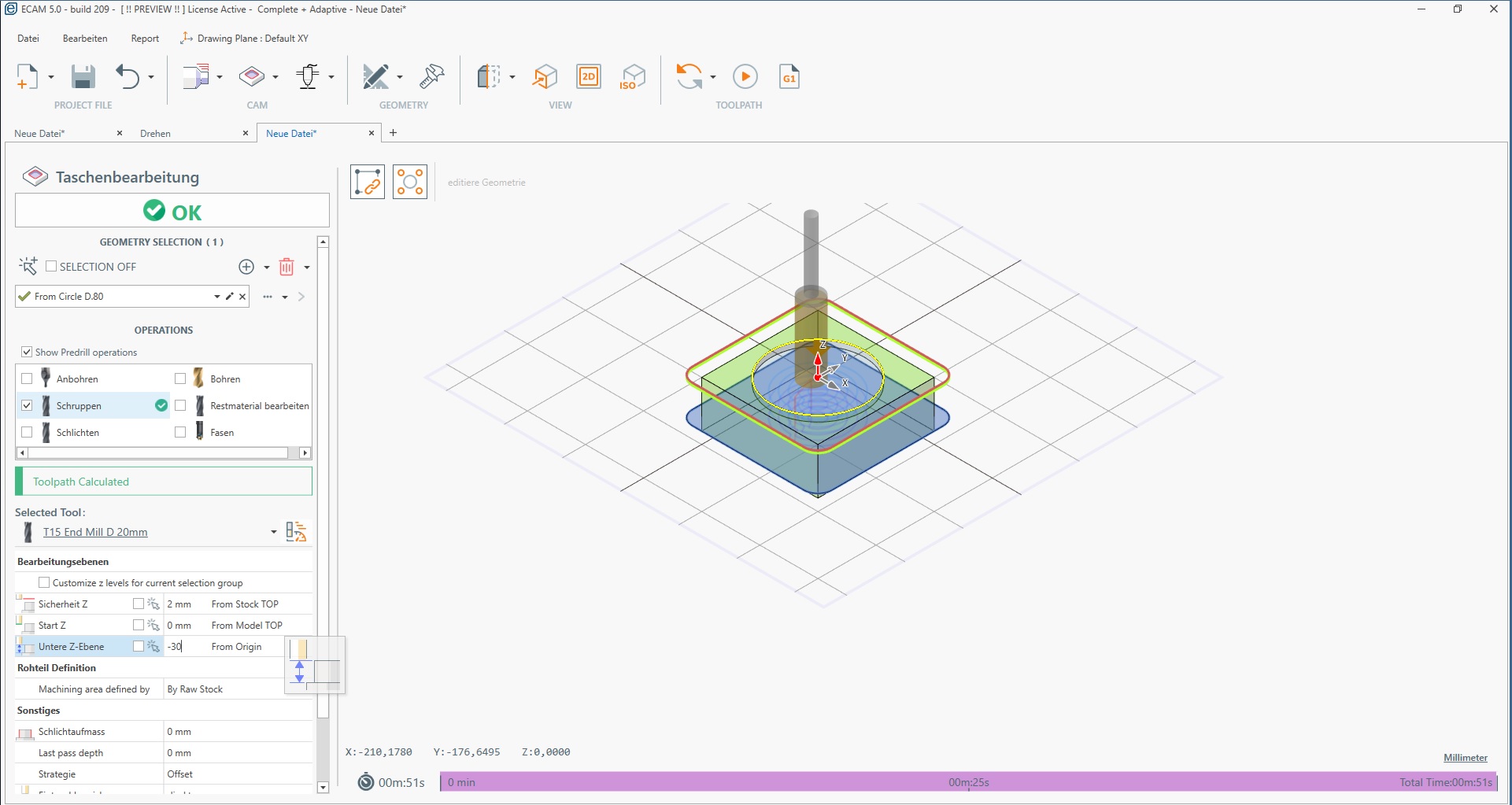This screenshot has width=1512, height=805.
Task: Open the Bearbeiten menu
Action: [x=85, y=39]
